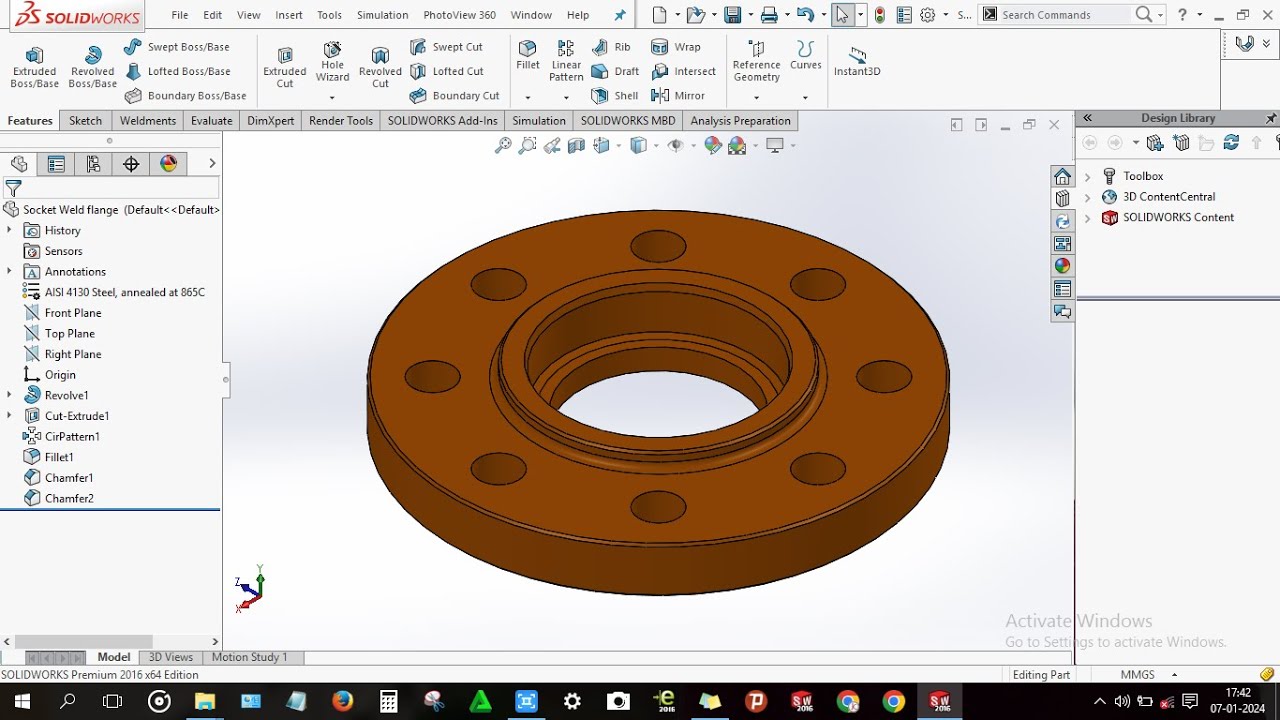Open the Insert menu
Image resolution: width=1280 pixels, height=720 pixels.
[x=289, y=15]
